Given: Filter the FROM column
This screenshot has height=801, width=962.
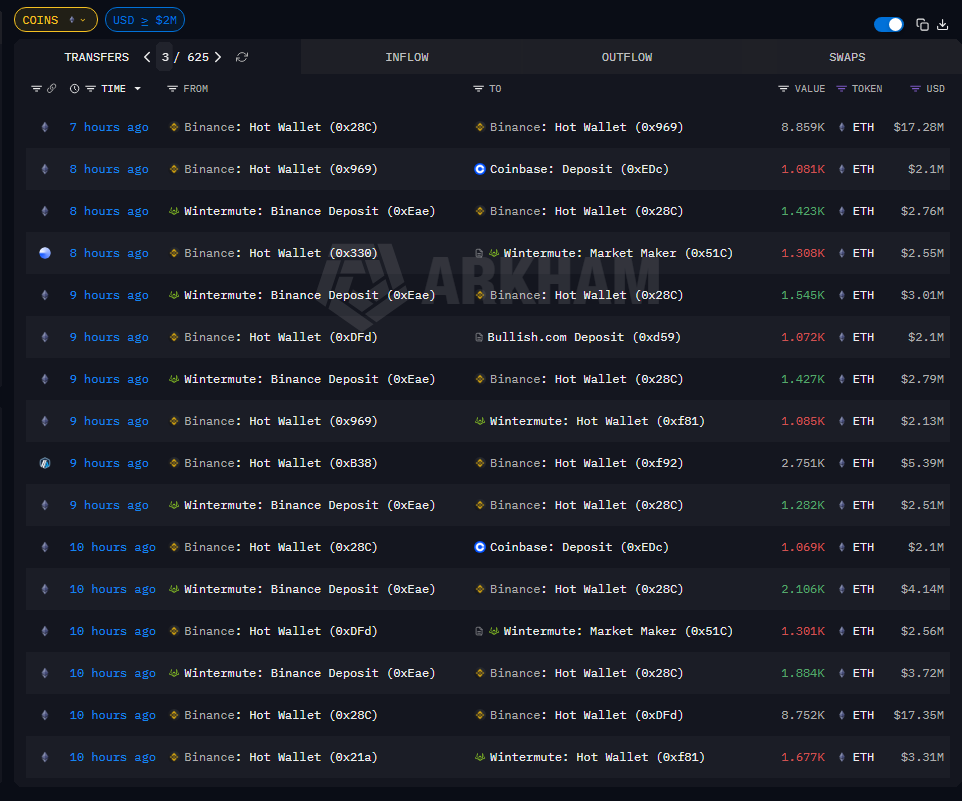Looking at the screenshot, I should pyautogui.click(x=172, y=89).
